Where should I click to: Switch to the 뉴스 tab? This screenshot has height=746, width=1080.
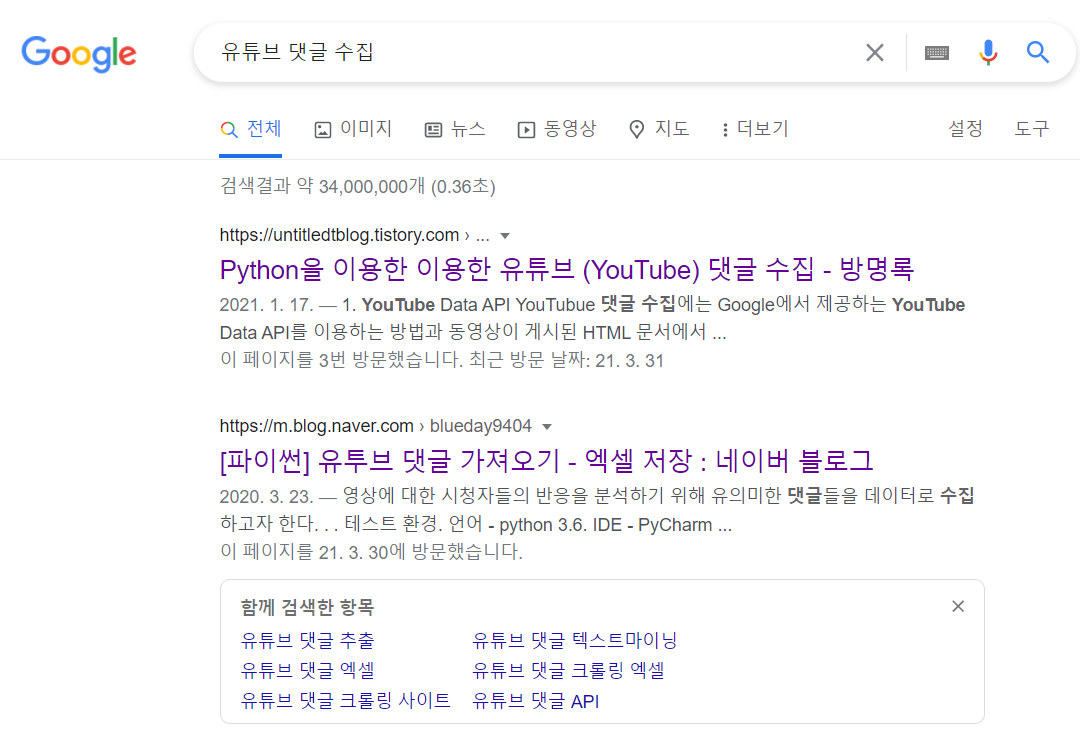click(x=455, y=129)
